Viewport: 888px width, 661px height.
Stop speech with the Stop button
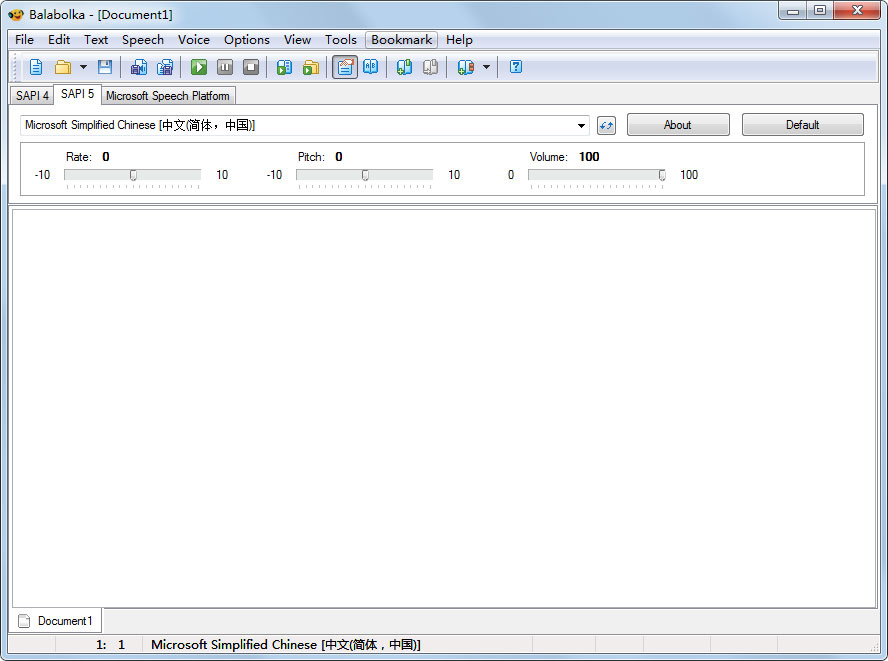click(x=251, y=67)
